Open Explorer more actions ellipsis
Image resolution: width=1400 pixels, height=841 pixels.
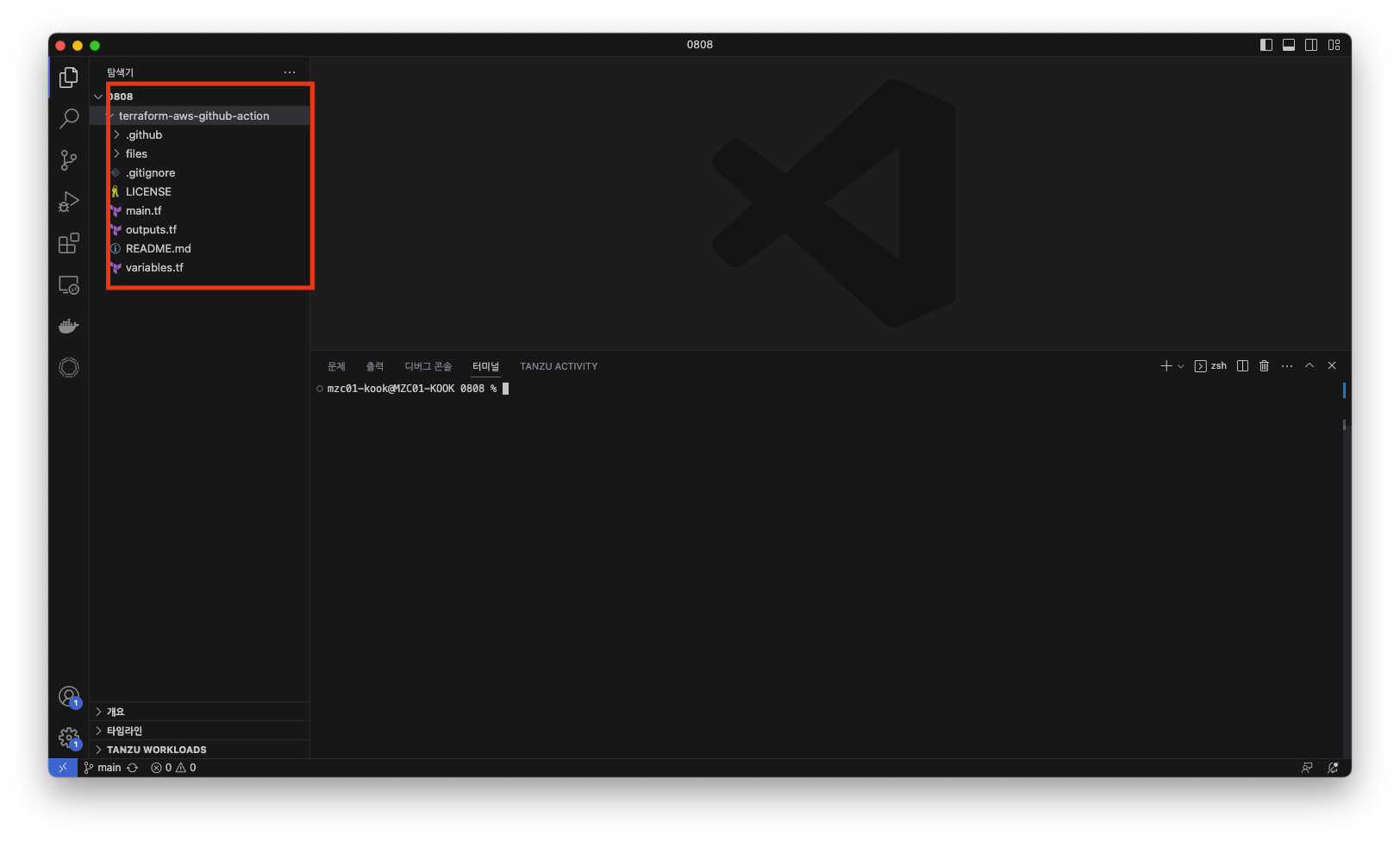point(290,72)
